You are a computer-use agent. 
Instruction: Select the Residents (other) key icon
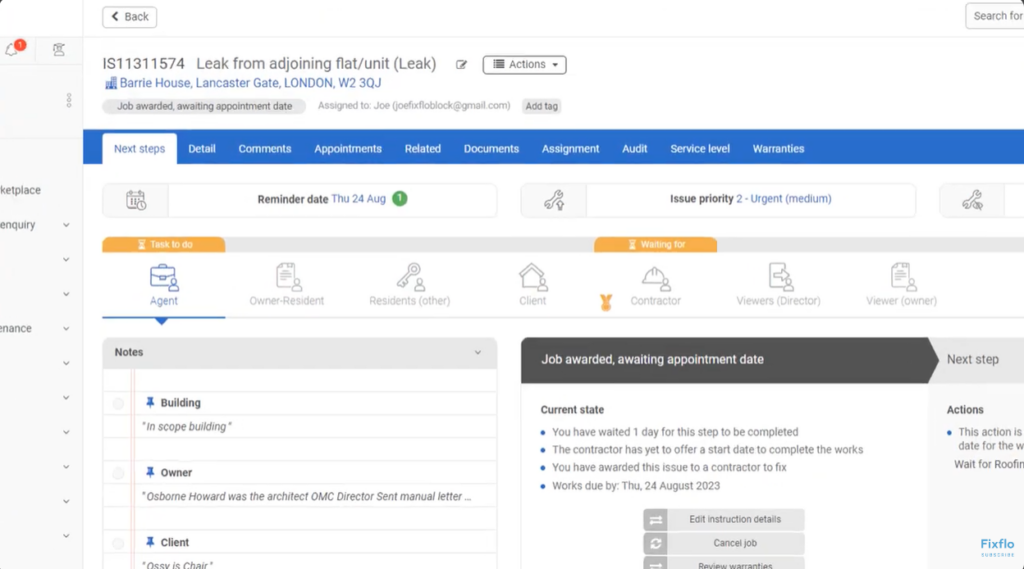[409, 278]
